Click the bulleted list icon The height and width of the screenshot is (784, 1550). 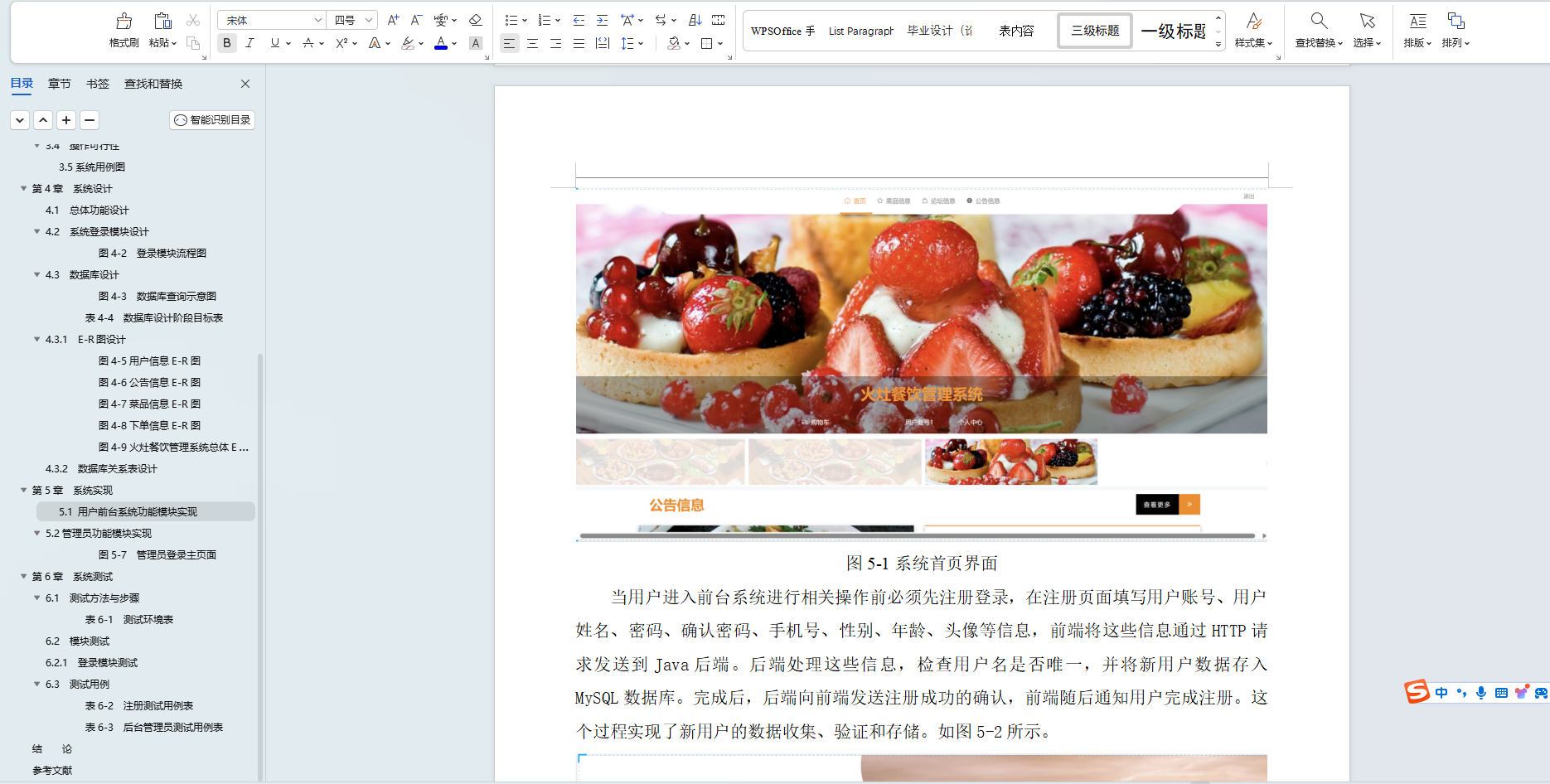511,20
